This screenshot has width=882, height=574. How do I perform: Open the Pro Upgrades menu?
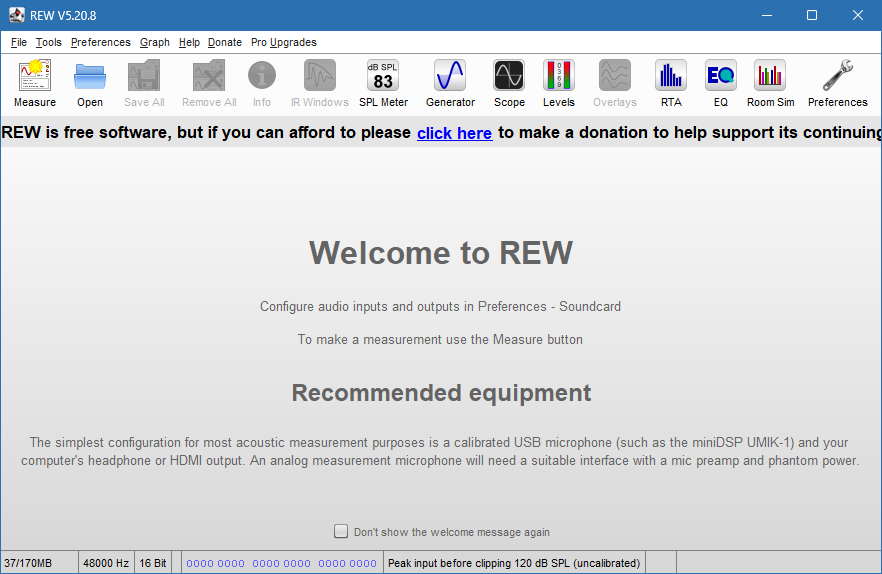click(x=284, y=42)
